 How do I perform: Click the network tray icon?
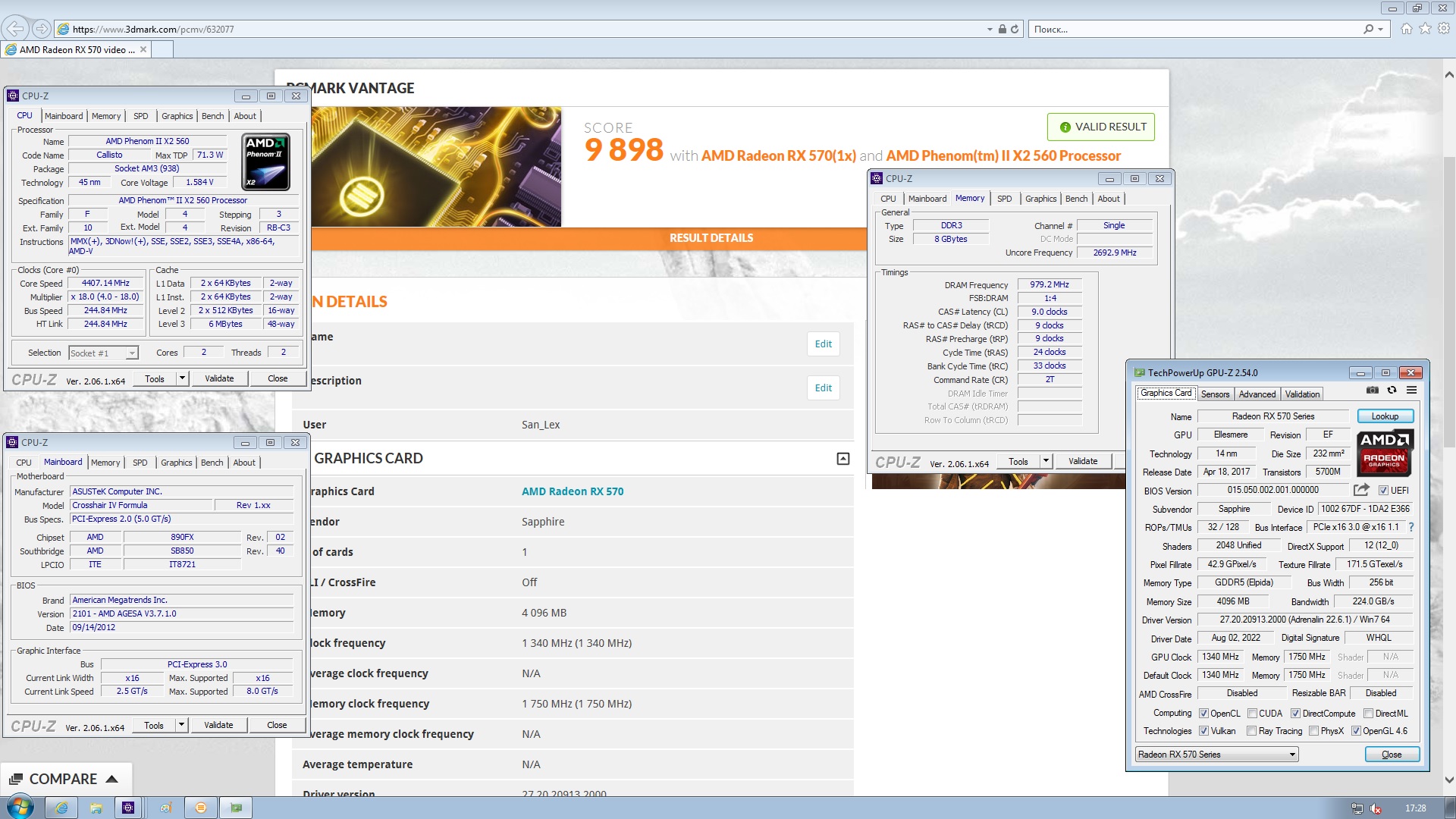pyautogui.click(x=1357, y=808)
